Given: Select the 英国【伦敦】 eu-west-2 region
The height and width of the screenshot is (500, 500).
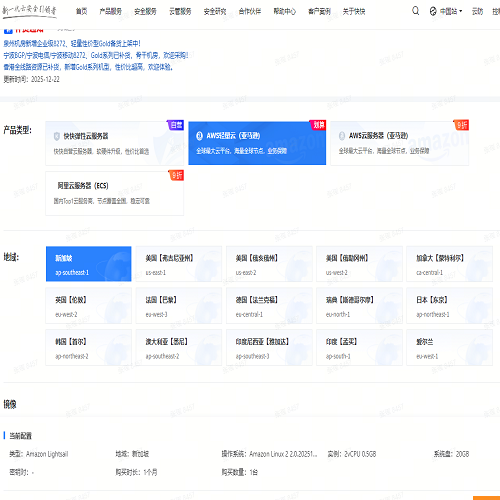Looking at the screenshot, I should [89, 306].
